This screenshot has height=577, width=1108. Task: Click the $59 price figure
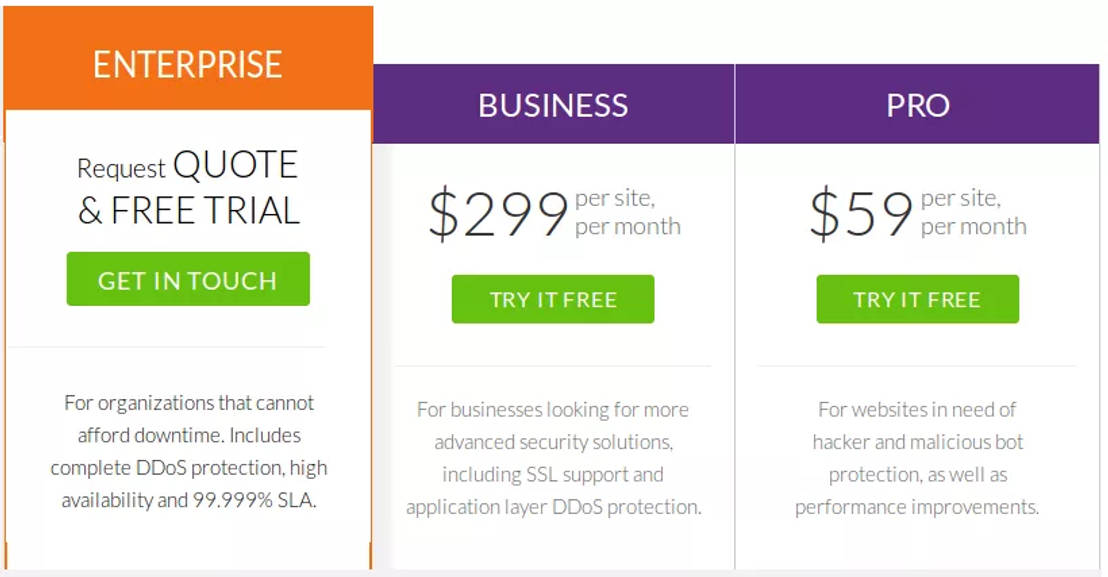[x=861, y=214]
